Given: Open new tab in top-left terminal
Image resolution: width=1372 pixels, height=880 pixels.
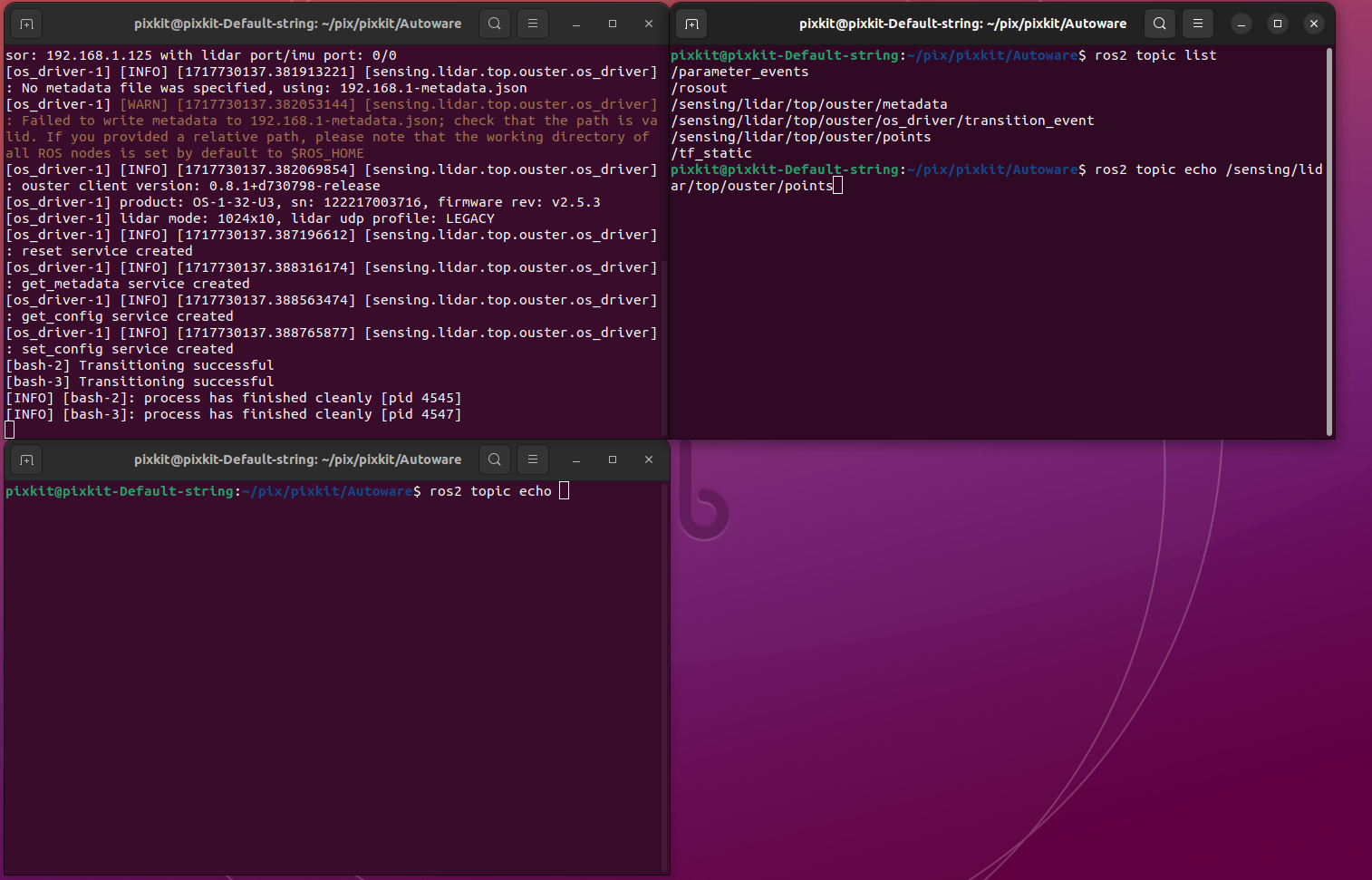Looking at the screenshot, I should (x=27, y=24).
